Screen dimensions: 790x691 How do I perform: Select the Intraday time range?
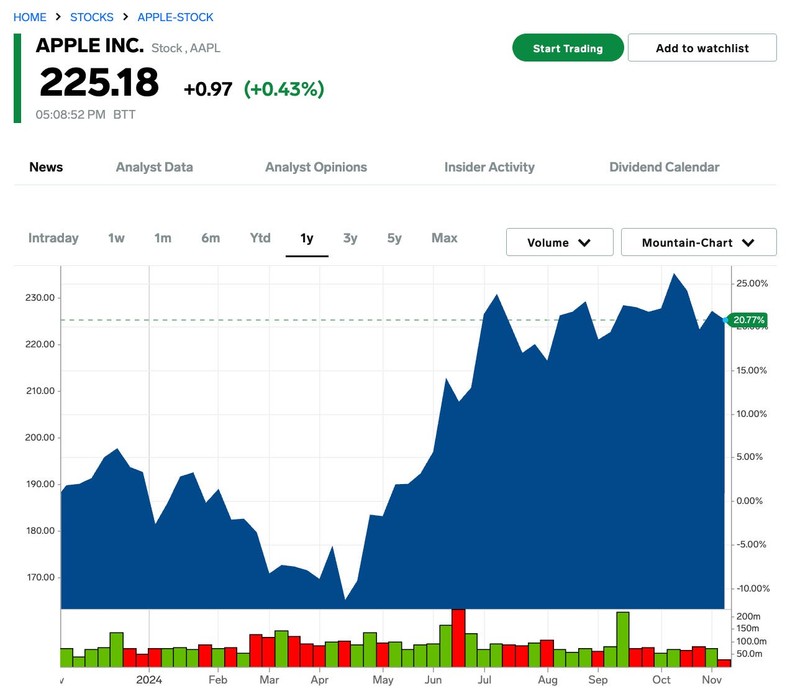(x=53, y=238)
